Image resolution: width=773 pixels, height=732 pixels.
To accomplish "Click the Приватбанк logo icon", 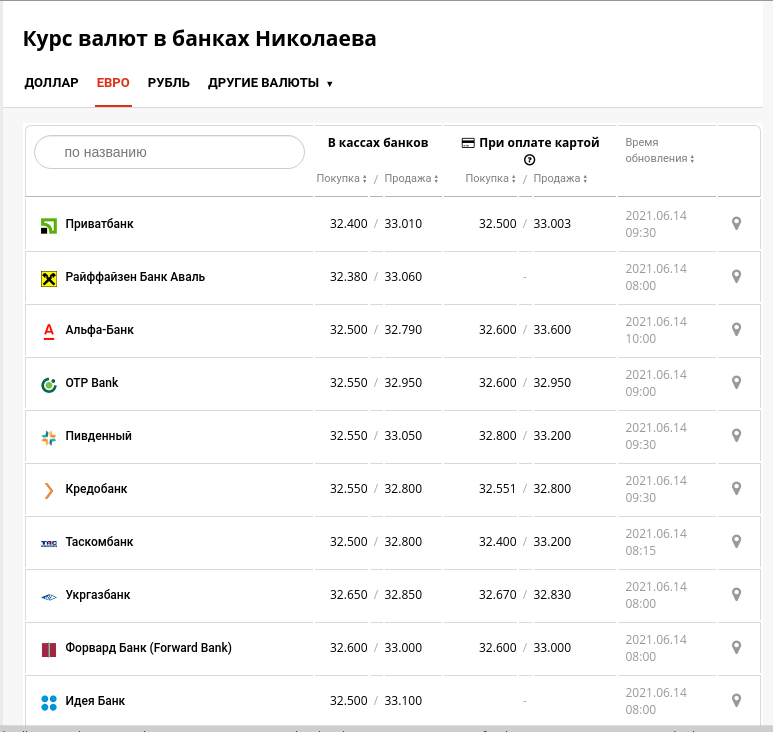I will [x=49, y=226].
